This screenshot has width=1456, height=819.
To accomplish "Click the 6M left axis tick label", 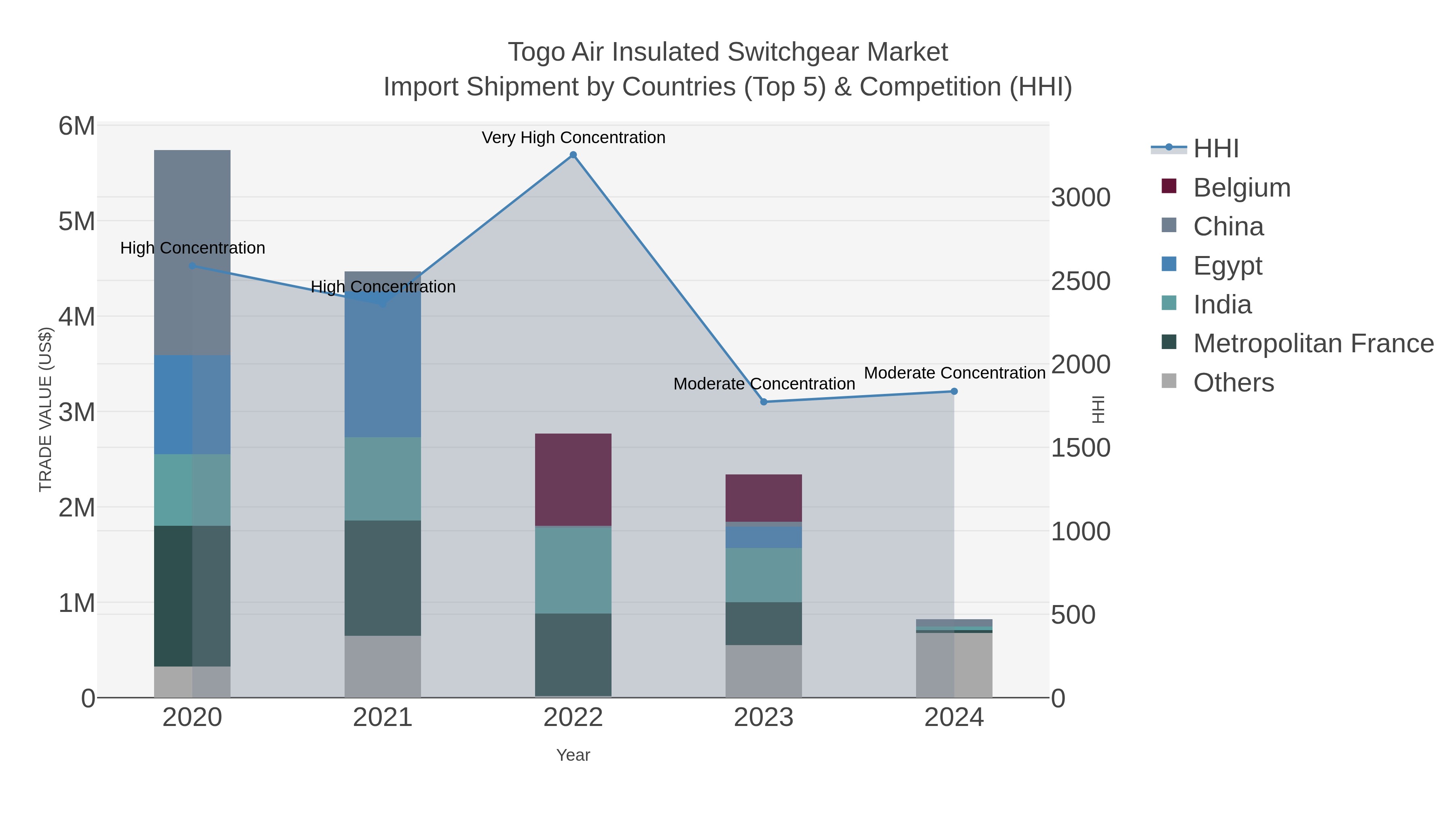I will pyautogui.click(x=77, y=126).
